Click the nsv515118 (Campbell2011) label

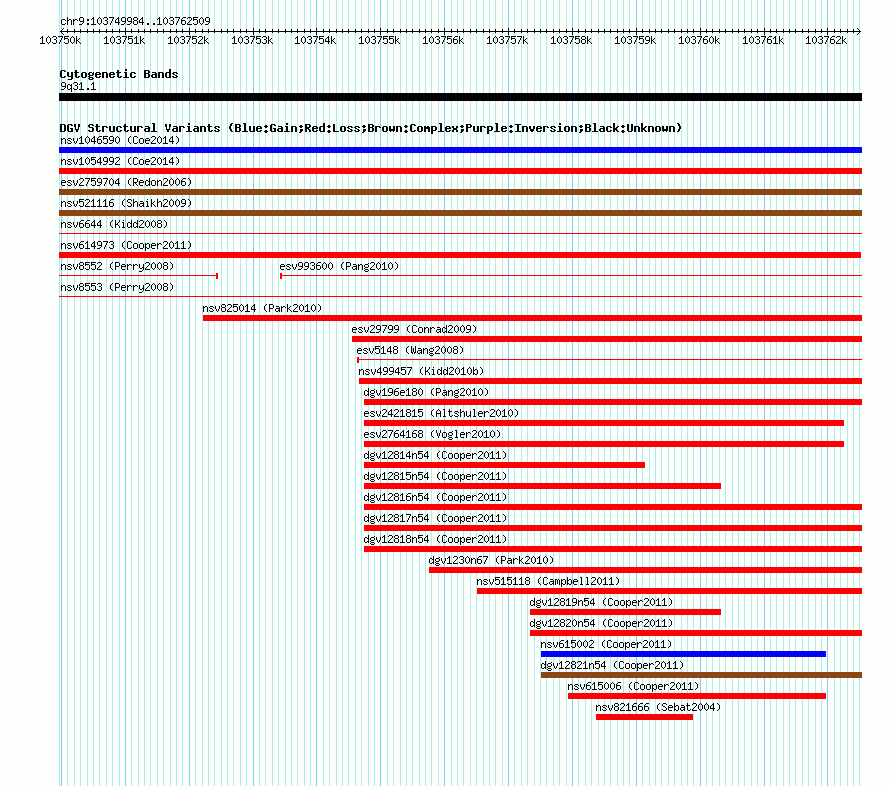click(x=548, y=581)
